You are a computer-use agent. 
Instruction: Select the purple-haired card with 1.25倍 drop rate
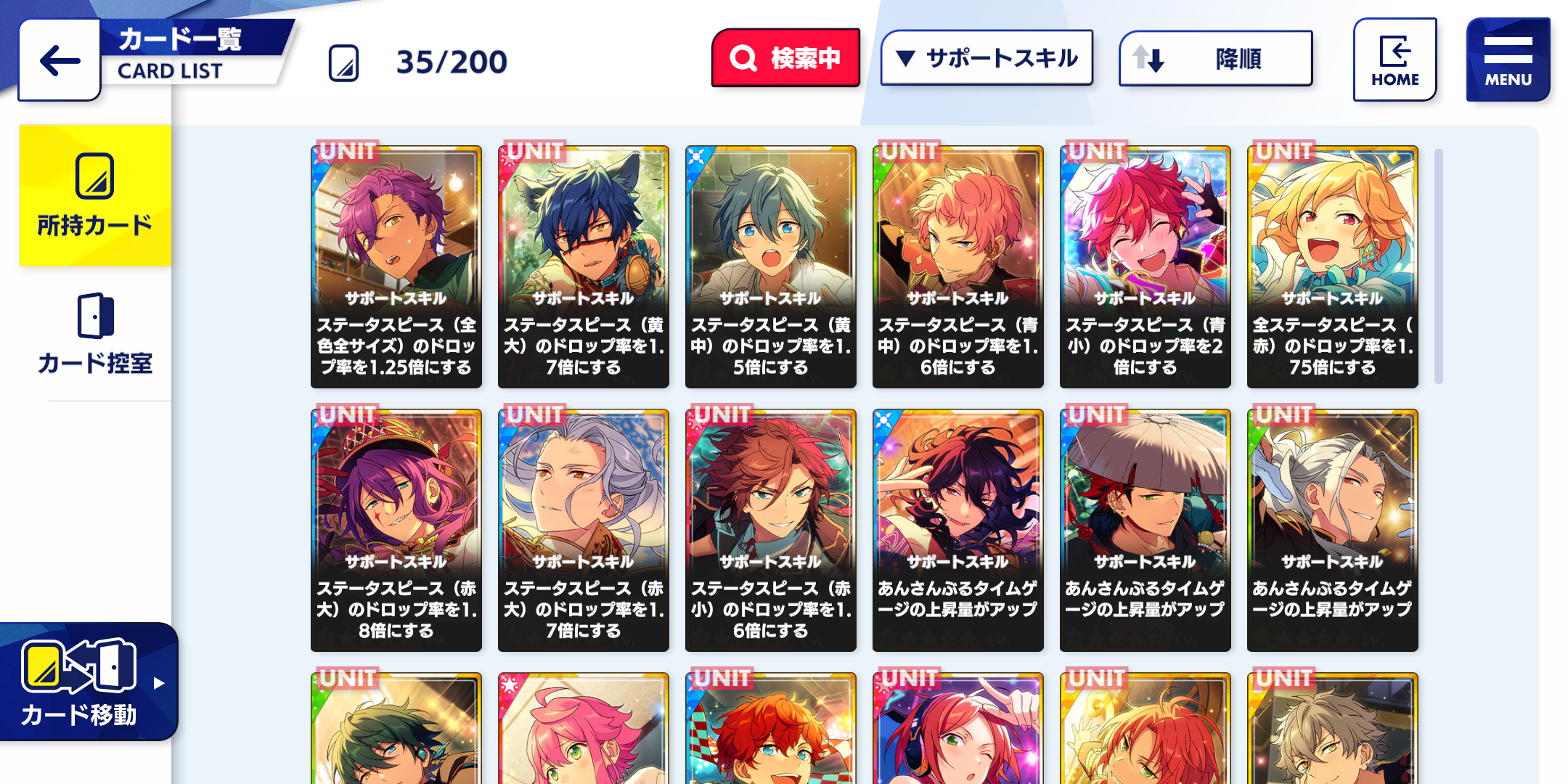(396, 266)
